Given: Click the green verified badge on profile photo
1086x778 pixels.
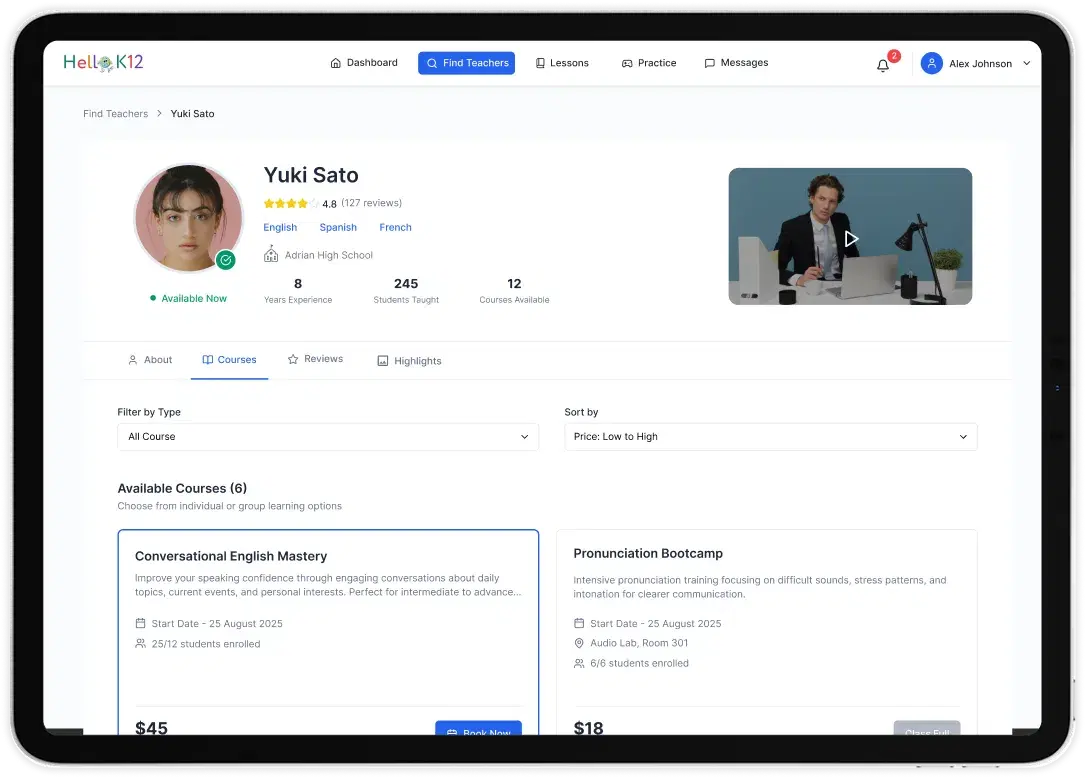Looking at the screenshot, I should point(226,260).
